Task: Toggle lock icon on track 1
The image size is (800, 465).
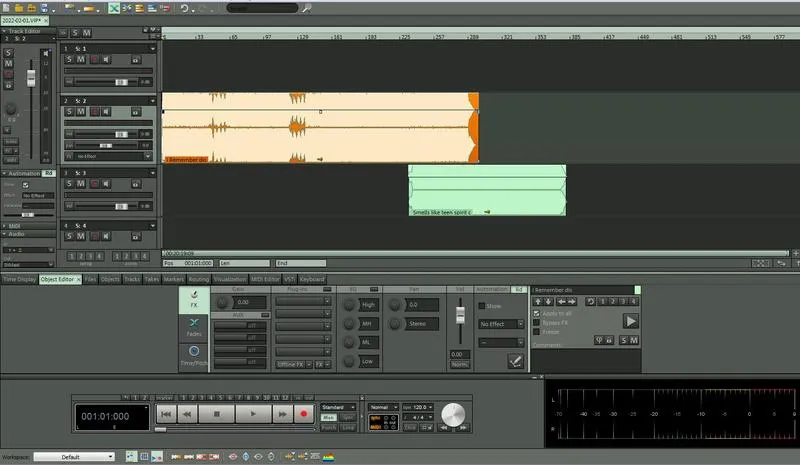Action: tap(134, 59)
